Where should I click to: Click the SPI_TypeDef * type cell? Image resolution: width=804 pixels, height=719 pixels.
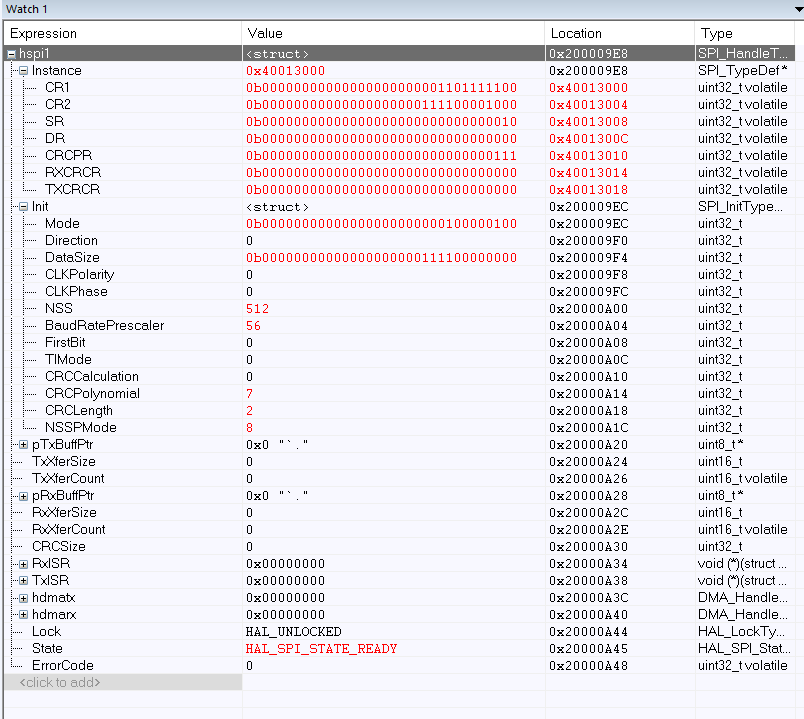(x=742, y=71)
